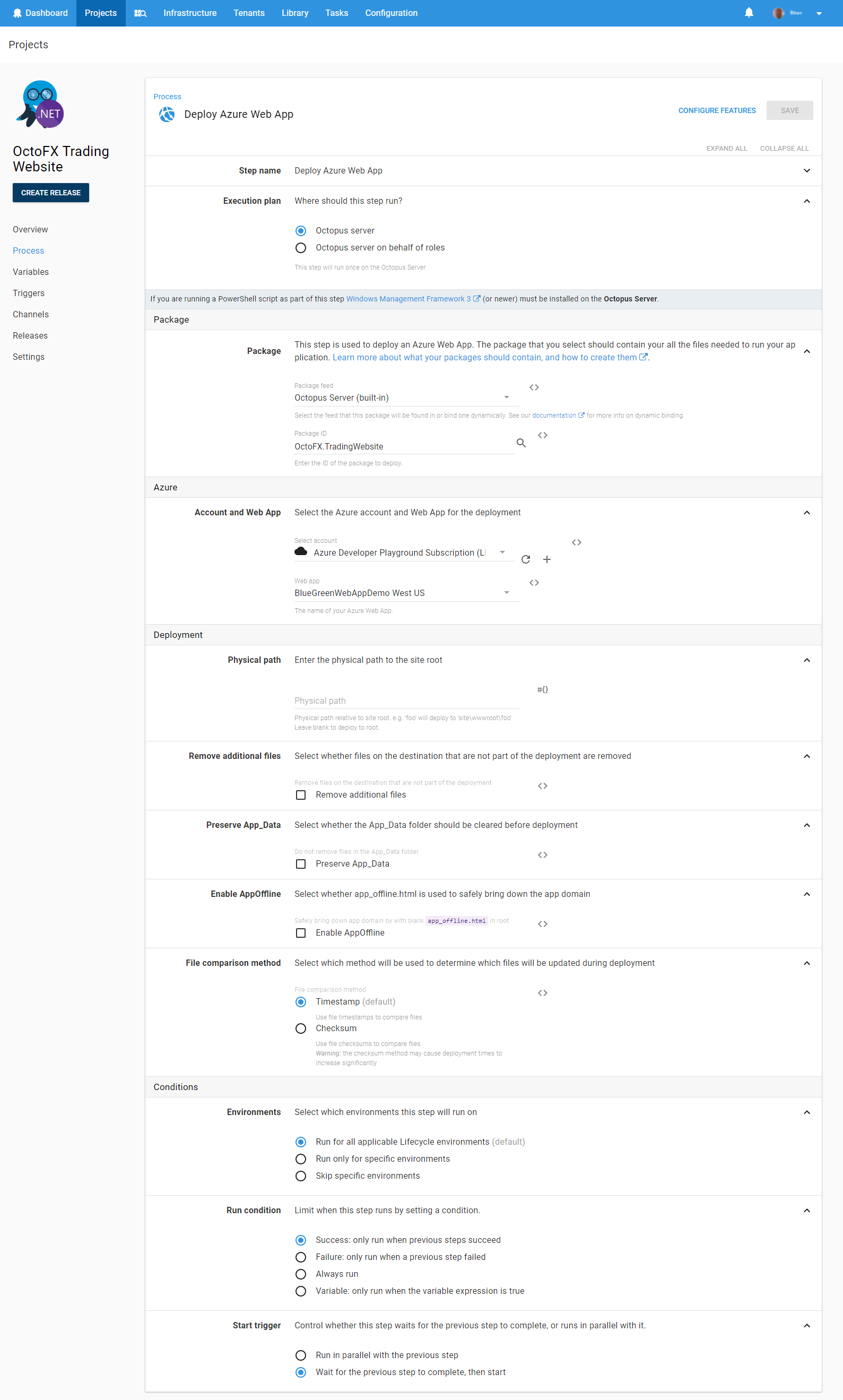The height and width of the screenshot is (1400, 843).
Task: Open the Library tab
Action: [295, 13]
